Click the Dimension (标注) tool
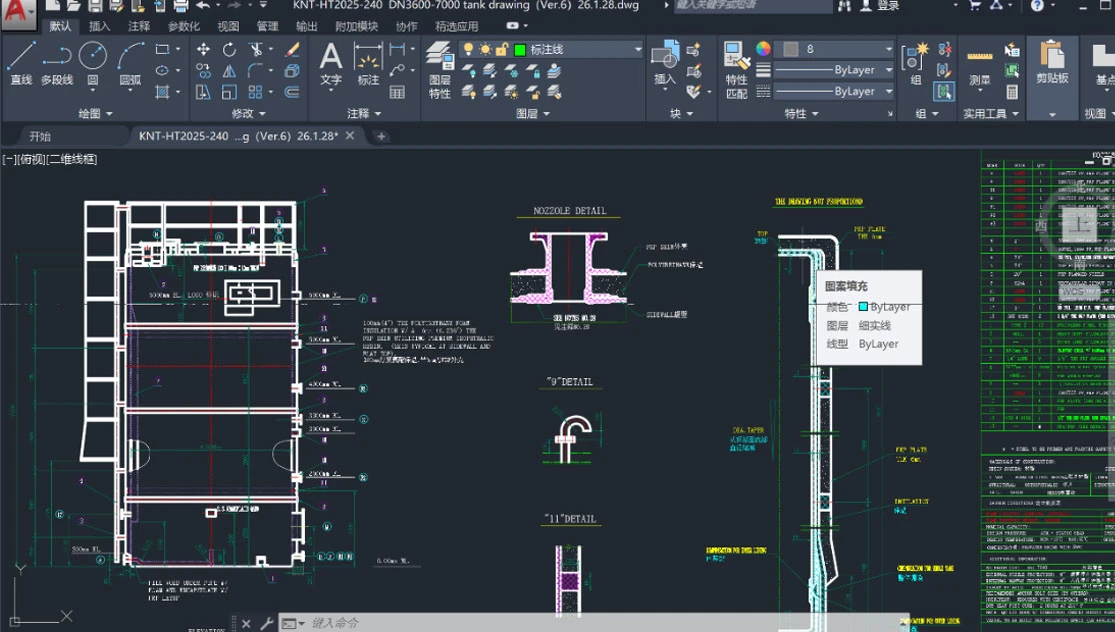 click(368, 63)
